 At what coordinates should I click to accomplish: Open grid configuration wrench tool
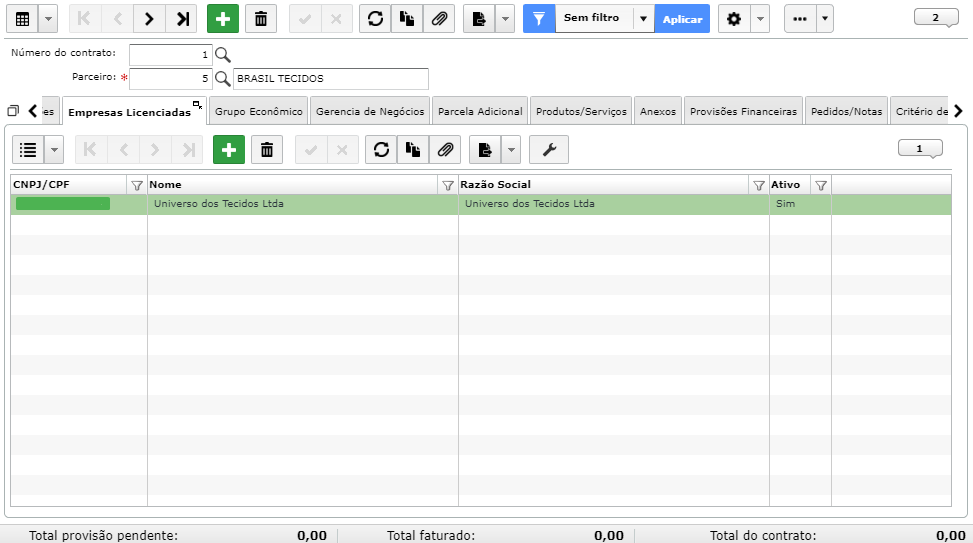pyautogui.click(x=549, y=150)
